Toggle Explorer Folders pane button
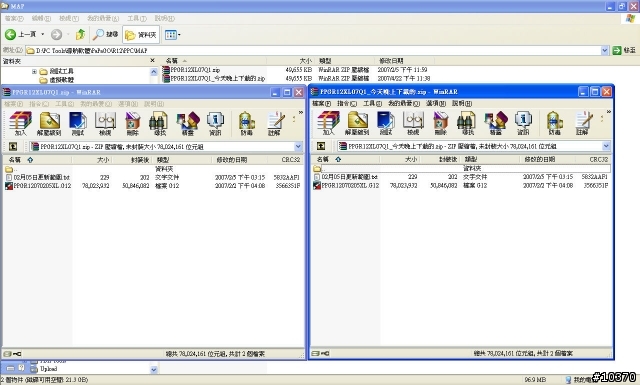The width and height of the screenshot is (640, 385). point(141,35)
